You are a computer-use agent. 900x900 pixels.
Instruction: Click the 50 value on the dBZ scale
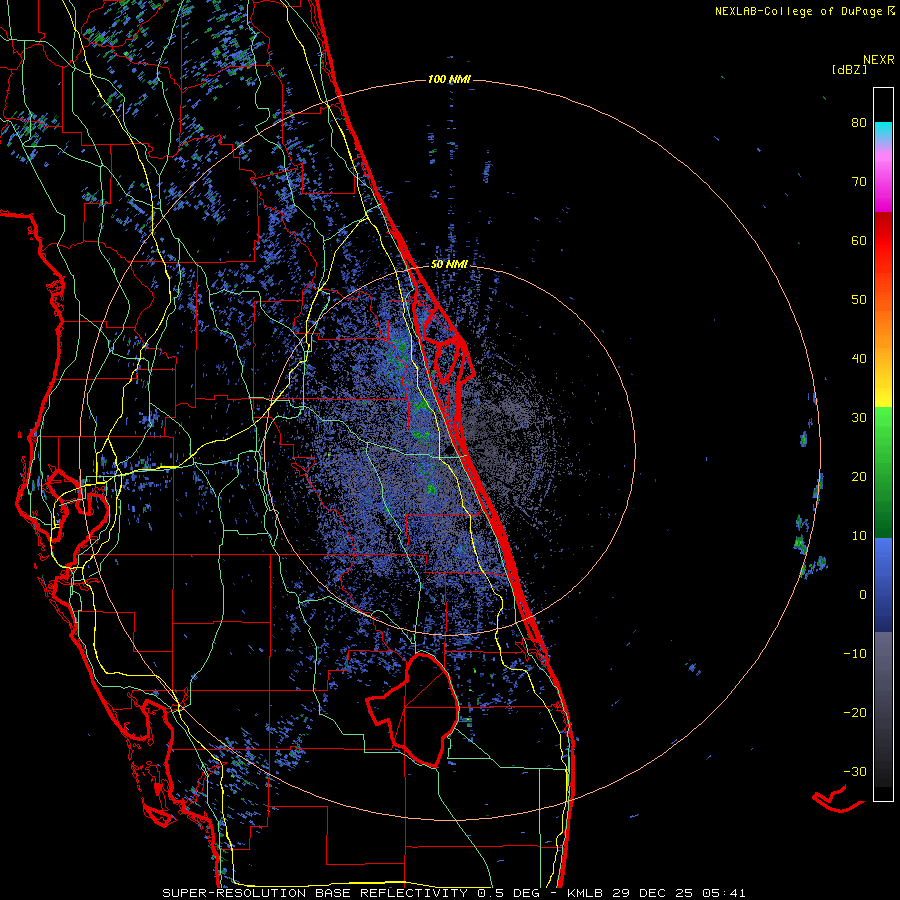pos(859,300)
